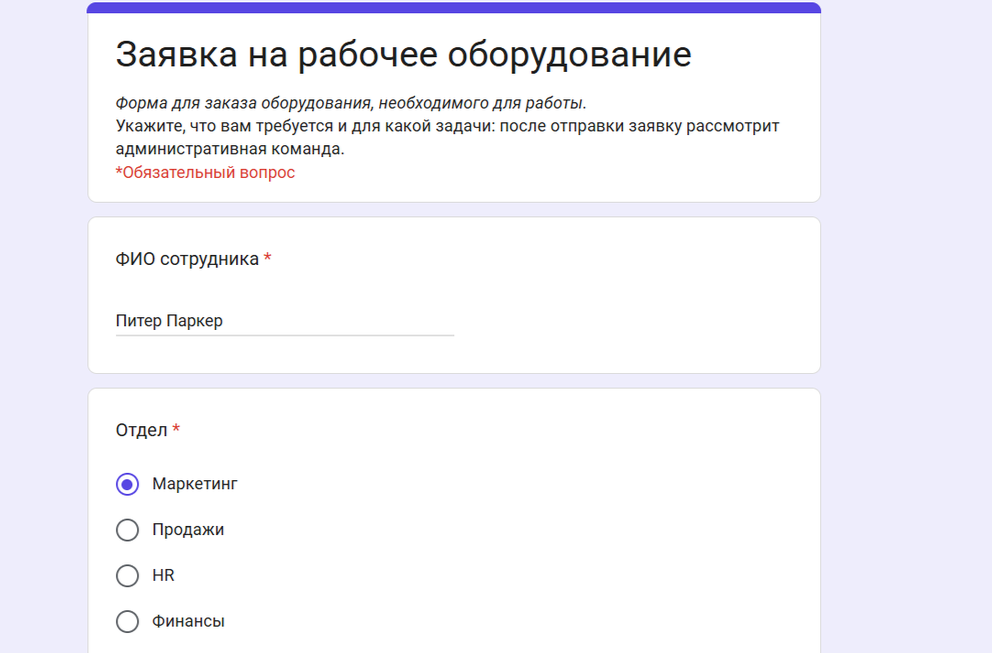Click the form title Заявка на рабочее оборудование
992x653 pixels.
[403, 54]
